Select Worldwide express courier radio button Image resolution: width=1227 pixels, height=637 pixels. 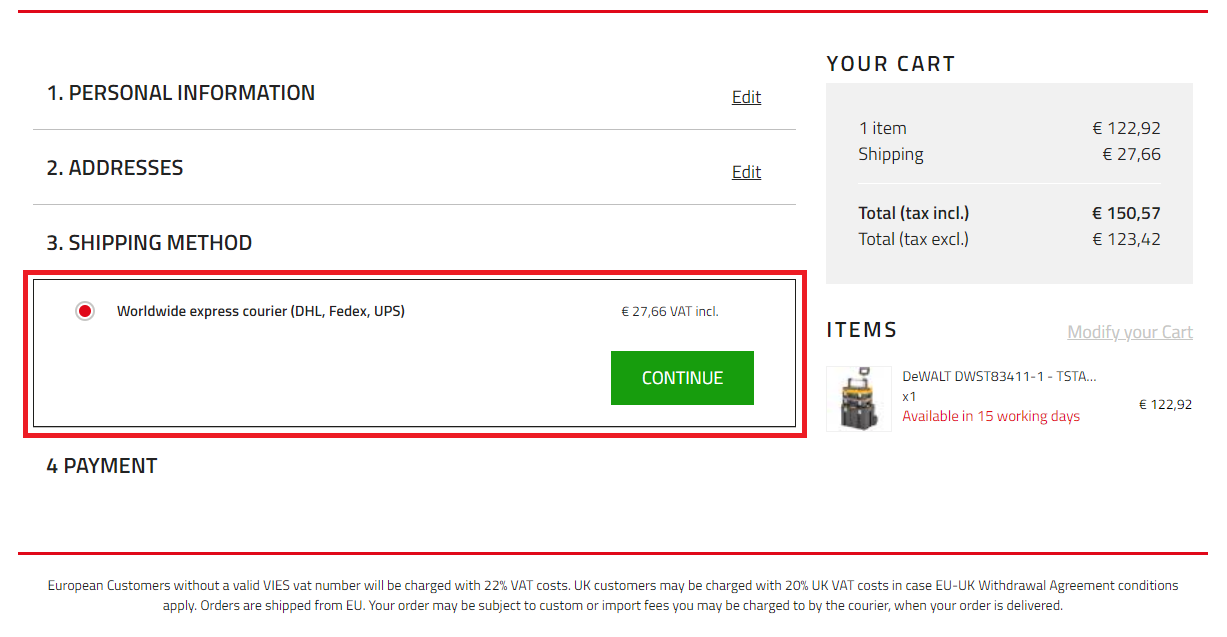coord(85,311)
